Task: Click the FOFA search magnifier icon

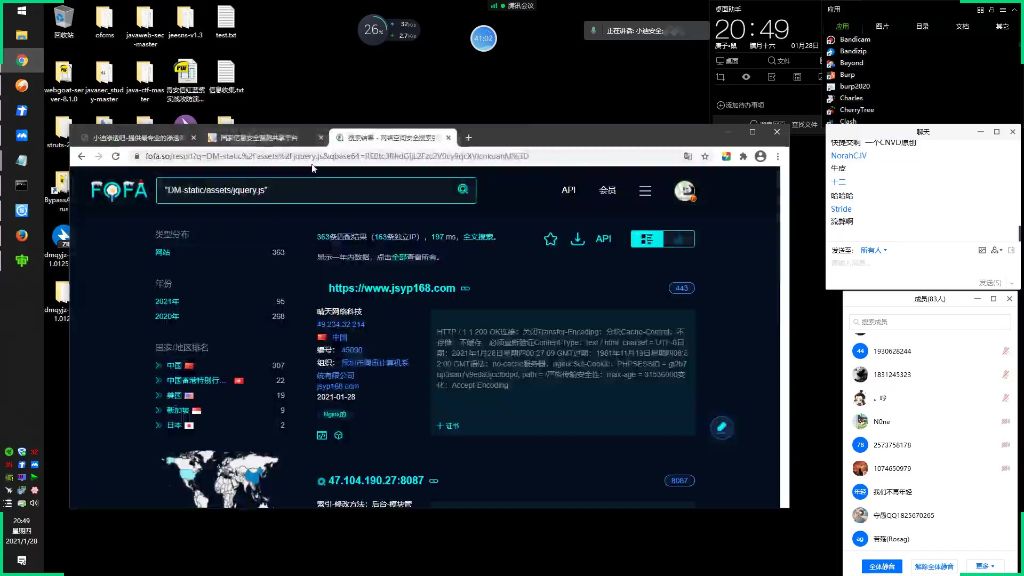Action: click(462, 189)
